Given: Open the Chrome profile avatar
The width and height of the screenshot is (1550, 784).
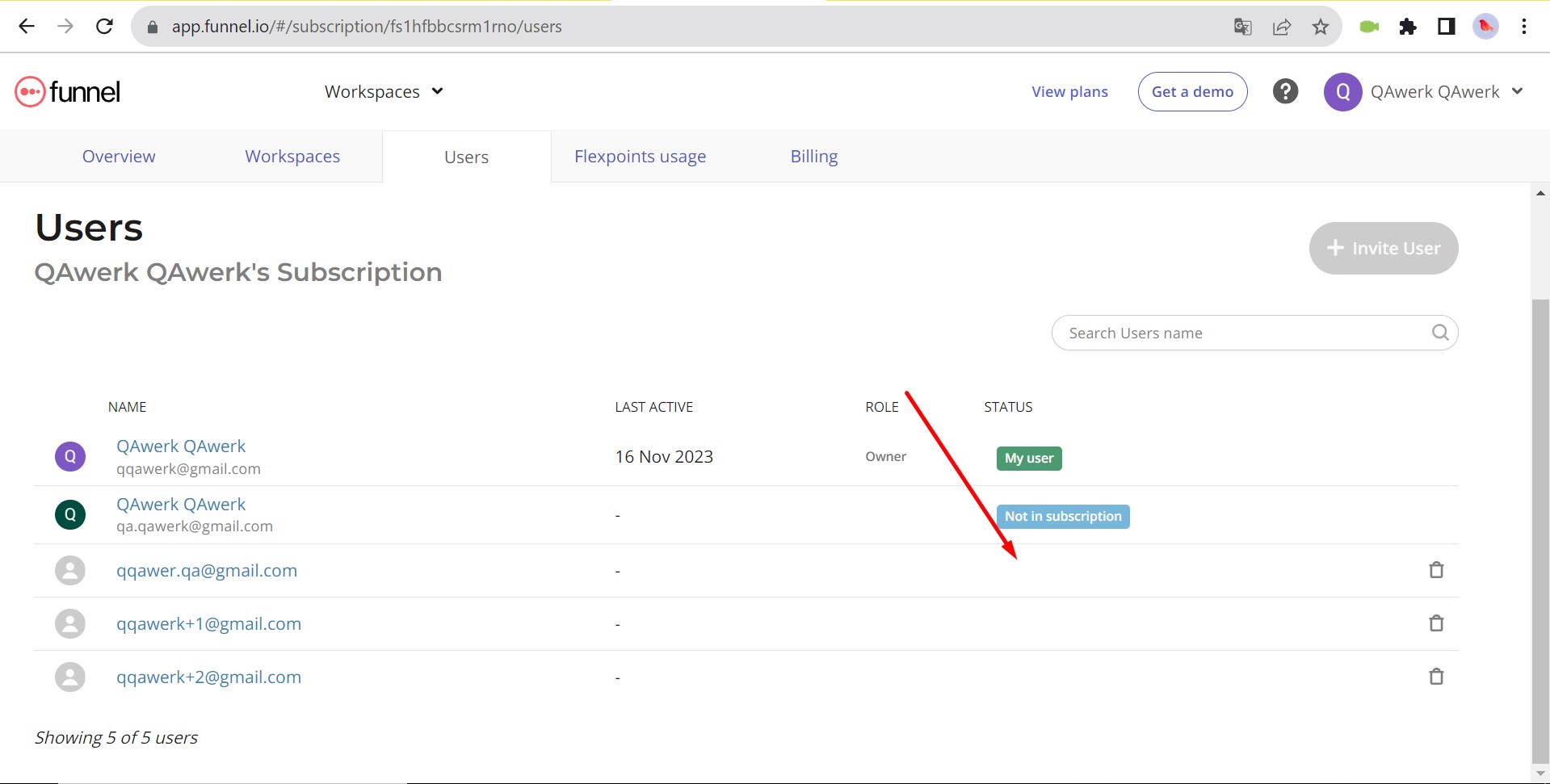Looking at the screenshot, I should [1485, 27].
